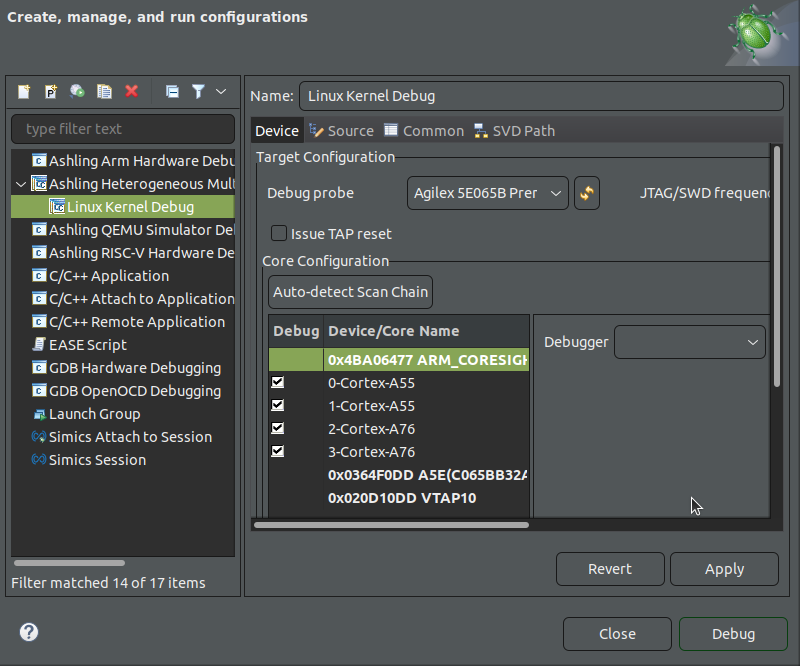Delete selected configuration with red X
Image resolution: width=800 pixels, height=666 pixels.
pos(131,91)
